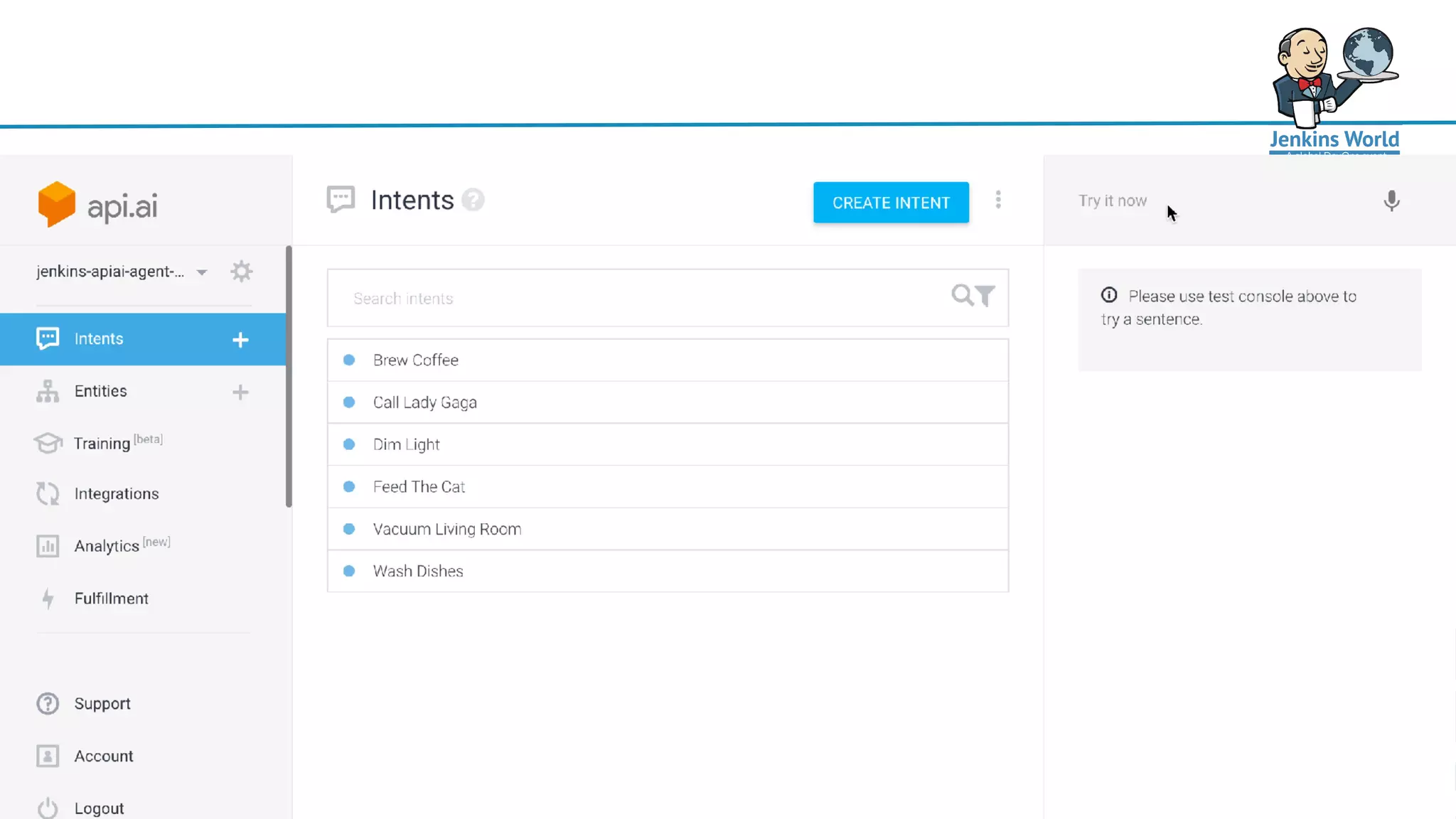1456x819 pixels.
Task: Click the microphone icon in test console
Action: pyautogui.click(x=1391, y=201)
